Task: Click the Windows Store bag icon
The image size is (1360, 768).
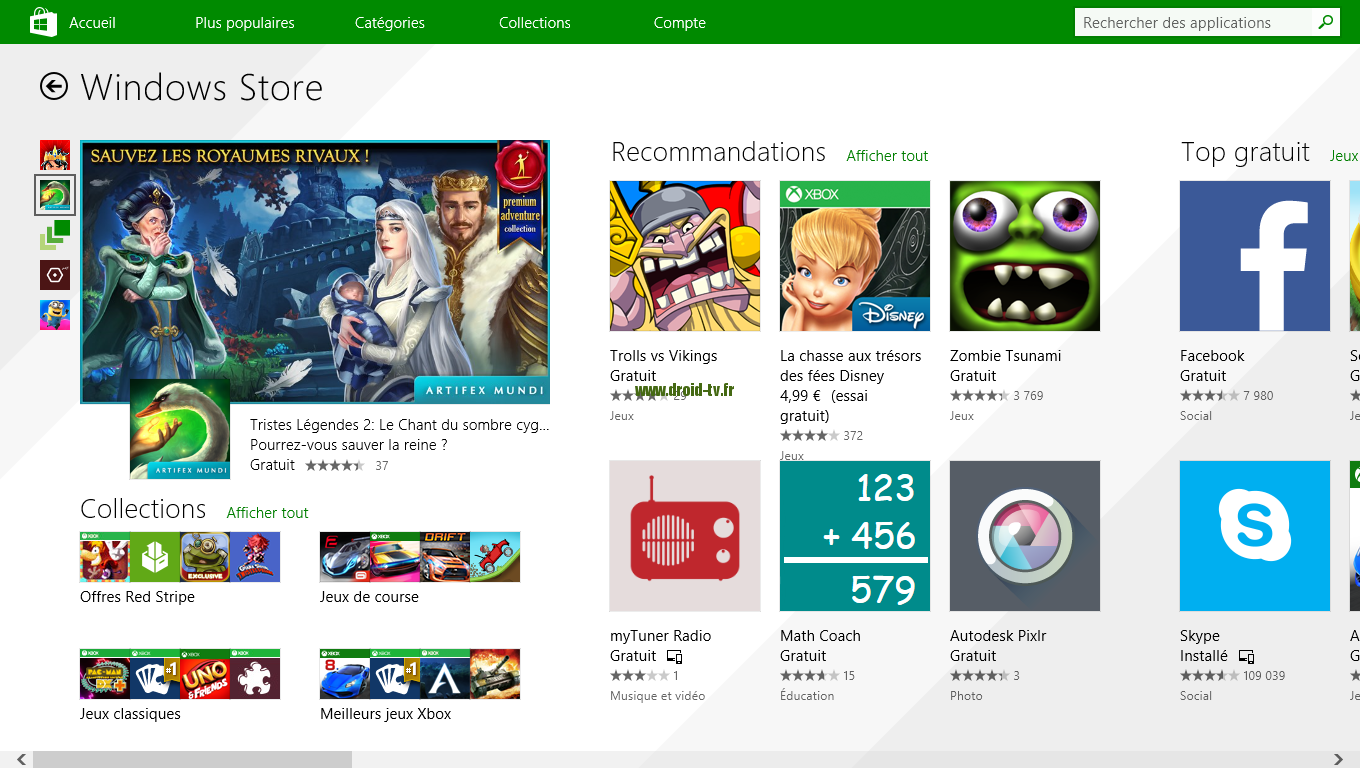Action: (x=43, y=22)
